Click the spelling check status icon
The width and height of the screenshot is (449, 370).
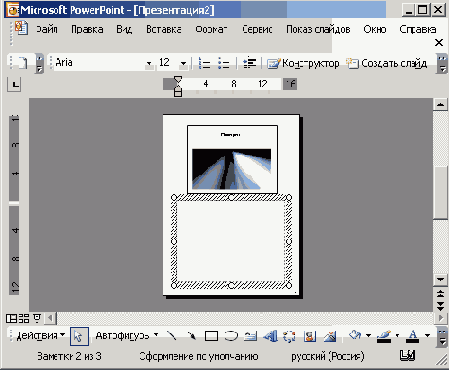407,356
